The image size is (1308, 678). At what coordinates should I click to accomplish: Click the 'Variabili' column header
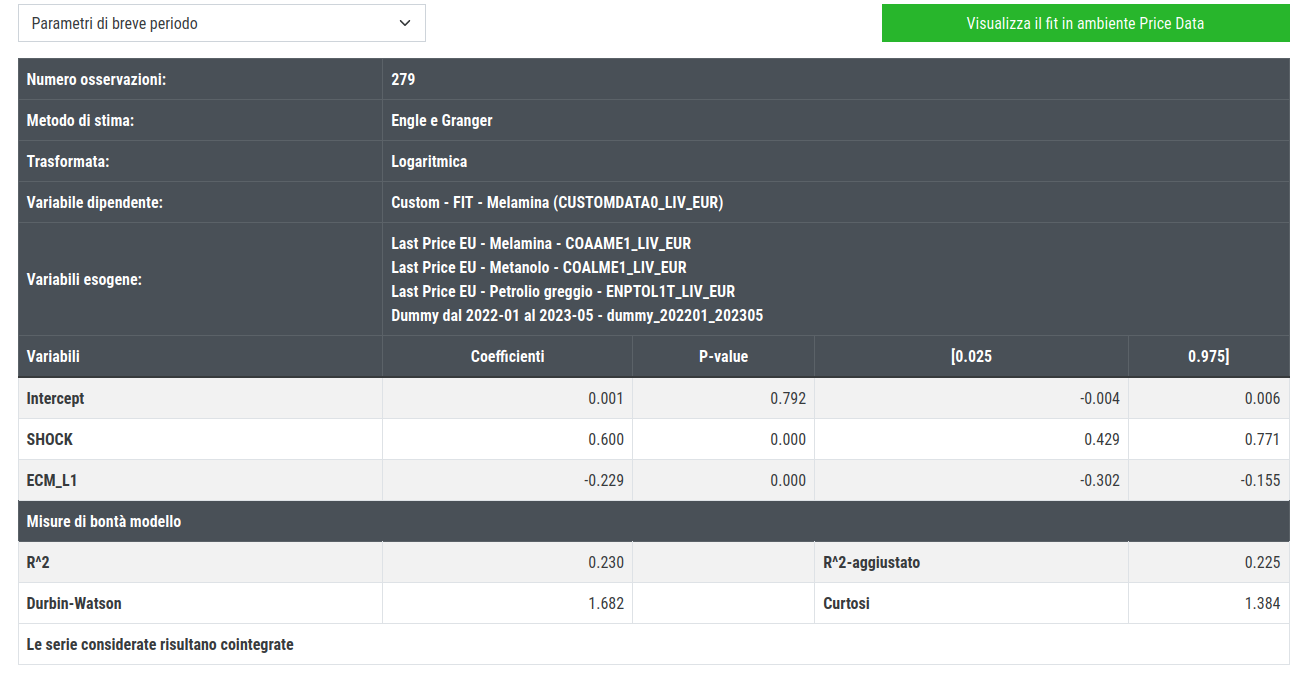pyautogui.click(x=53, y=356)
